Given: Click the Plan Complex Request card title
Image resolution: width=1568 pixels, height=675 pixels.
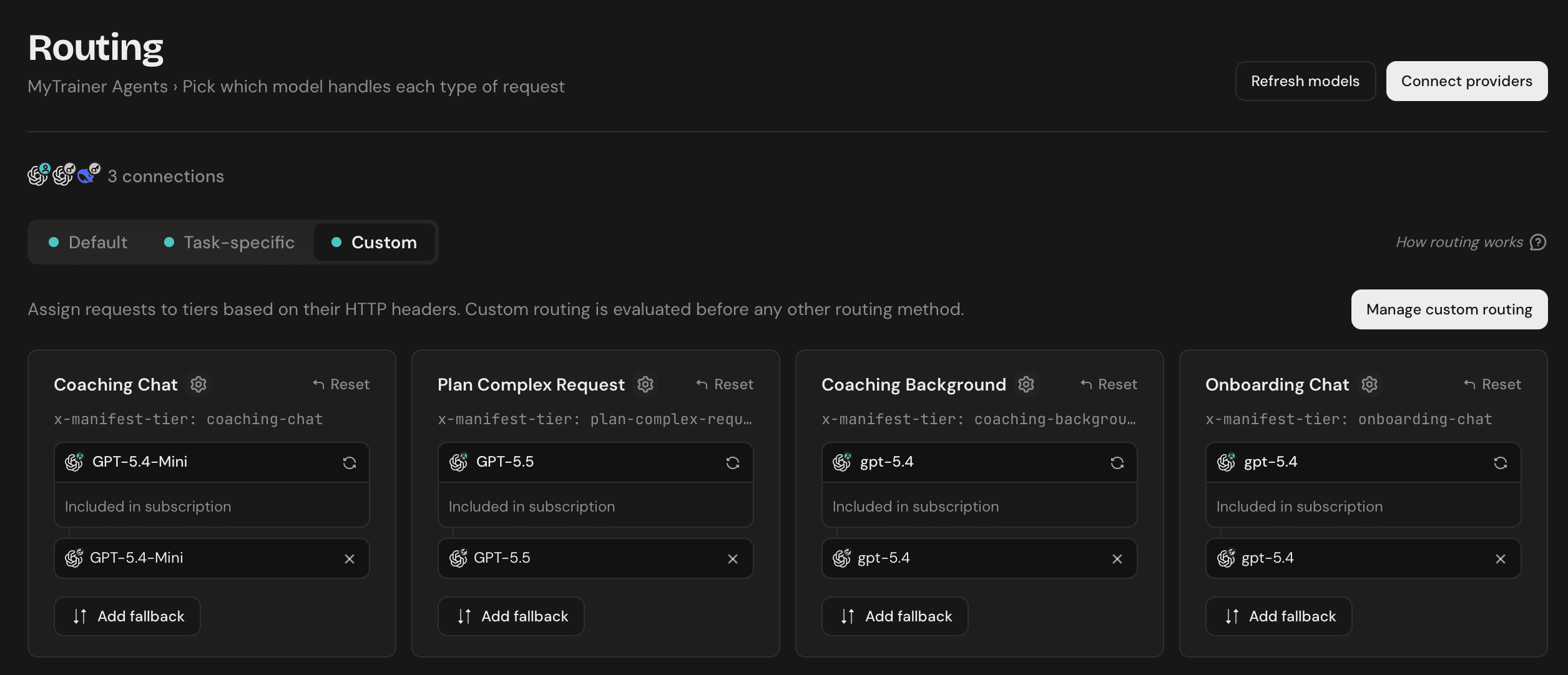Looking at the screenshot, I should click(531, 384).
